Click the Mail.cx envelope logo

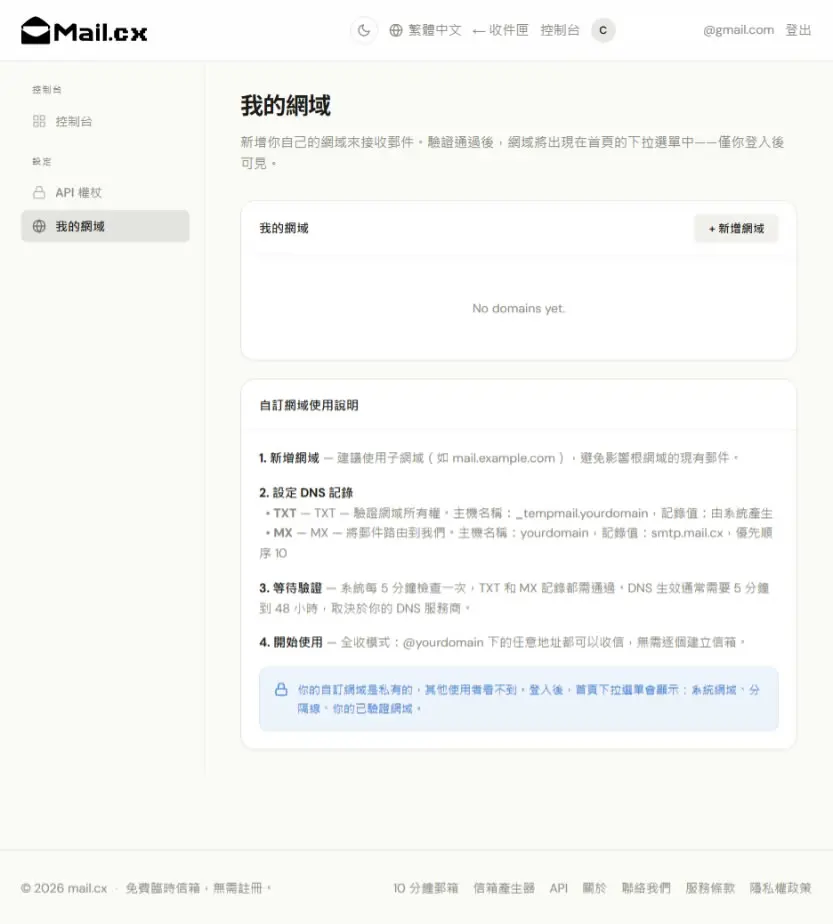pos(84,31)
